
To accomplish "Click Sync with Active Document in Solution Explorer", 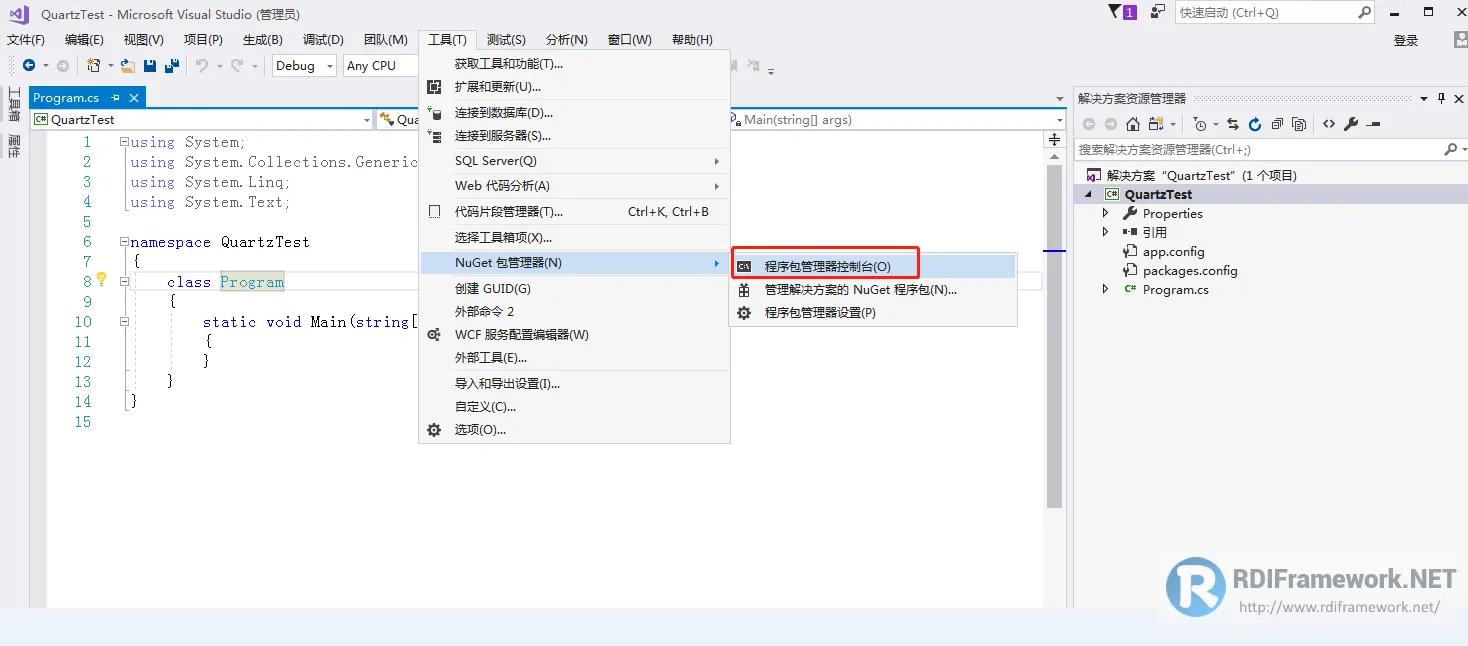I will pos(1233,125).
